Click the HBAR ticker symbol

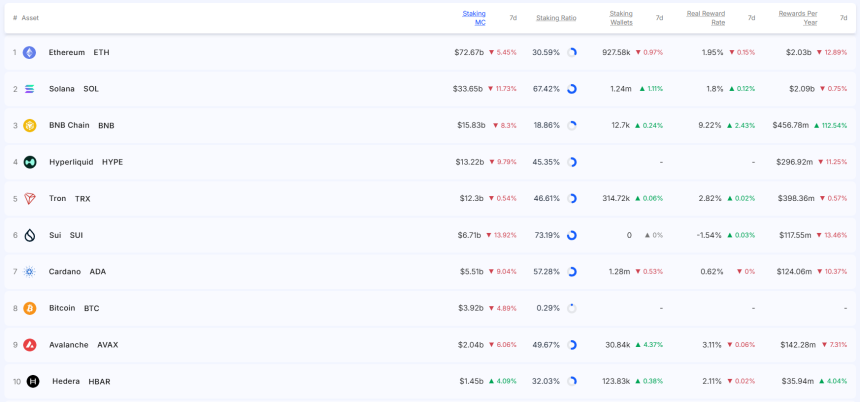pos(99,381)
